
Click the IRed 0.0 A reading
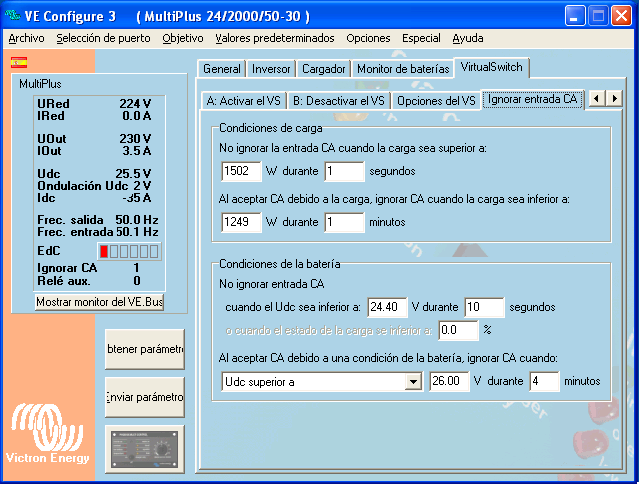[x=94, y=116]
